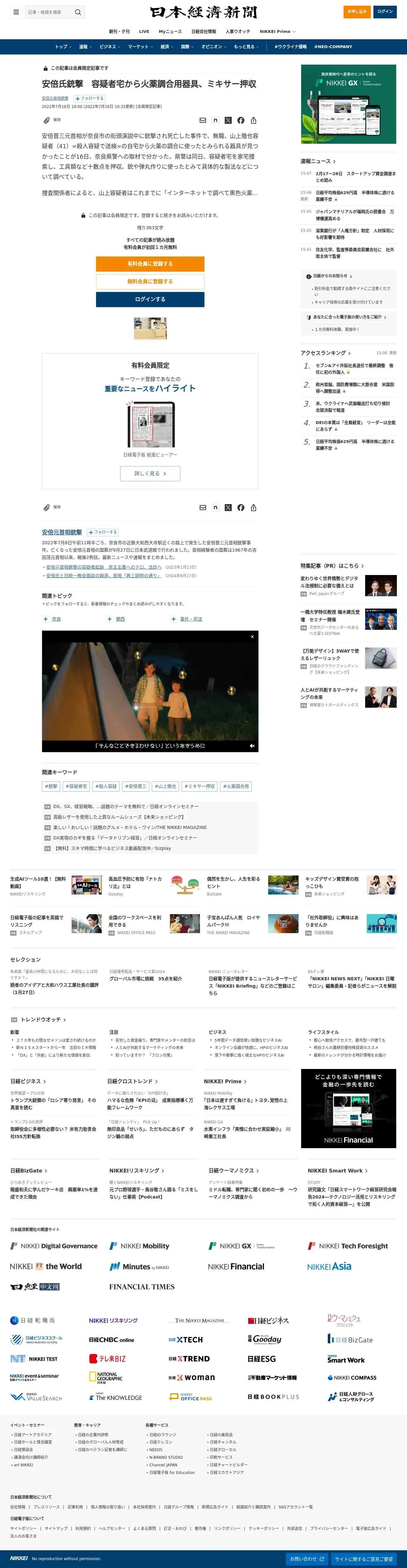Open アクセスランキング heading link

pyautogui.click(x=326, y=353)
